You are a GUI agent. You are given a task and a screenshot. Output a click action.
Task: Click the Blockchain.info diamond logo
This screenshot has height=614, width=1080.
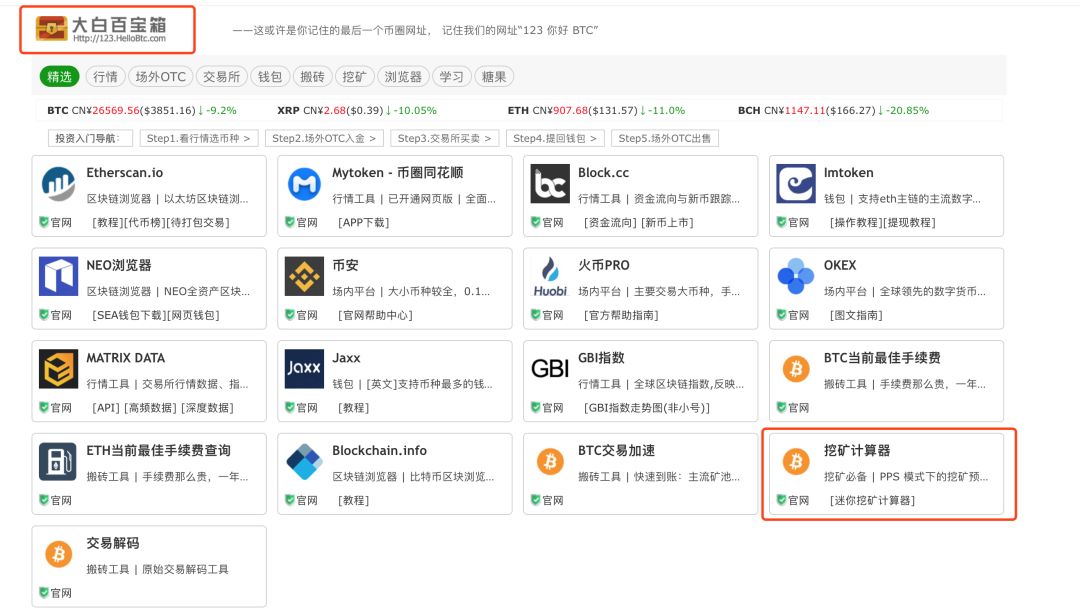(304, 461)
